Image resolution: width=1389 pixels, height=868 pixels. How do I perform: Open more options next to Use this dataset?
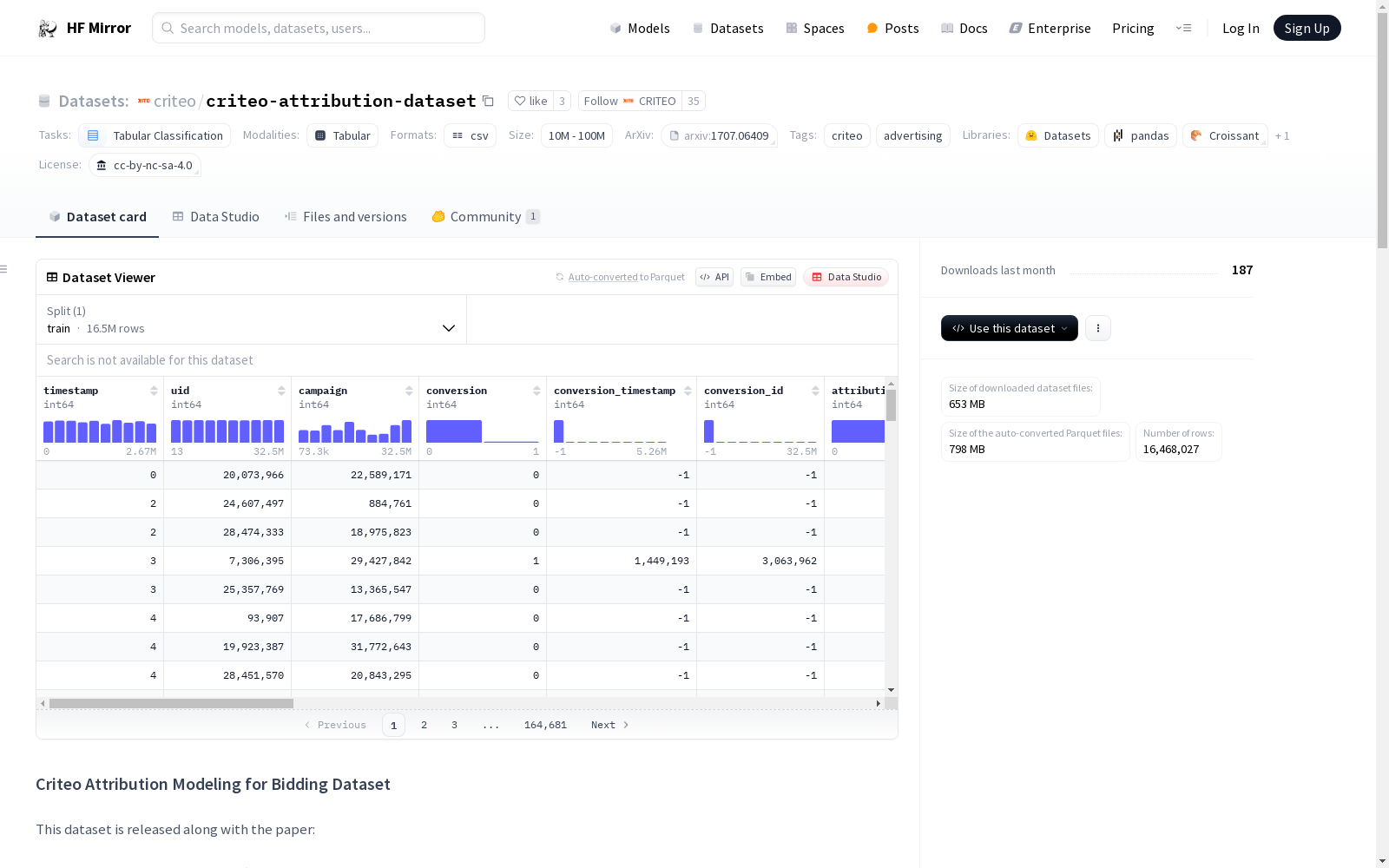(x=1098, y=328)
